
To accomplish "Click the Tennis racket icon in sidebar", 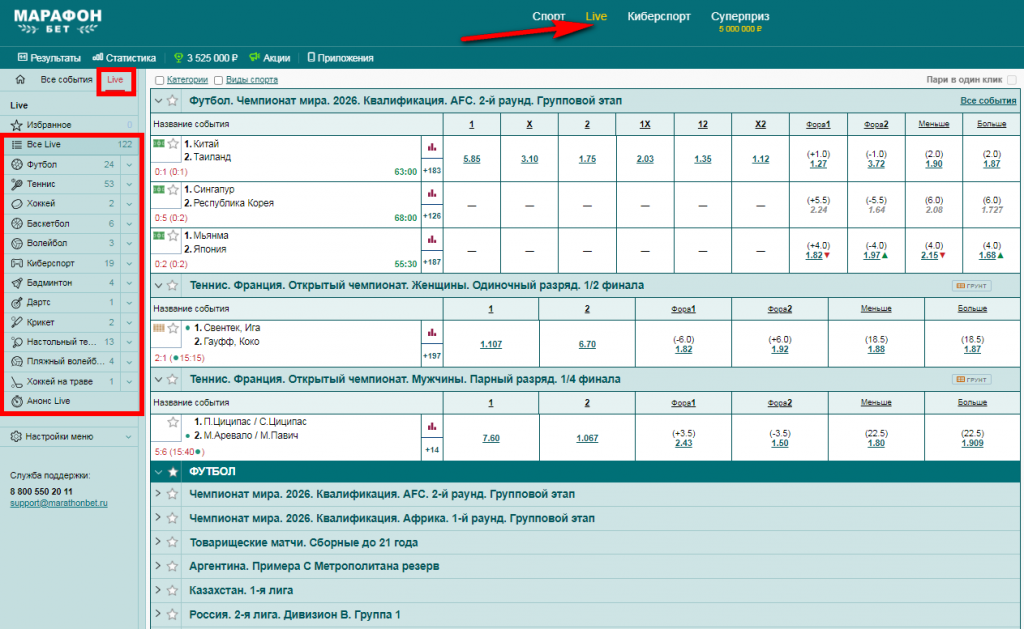I will point(17,184).
